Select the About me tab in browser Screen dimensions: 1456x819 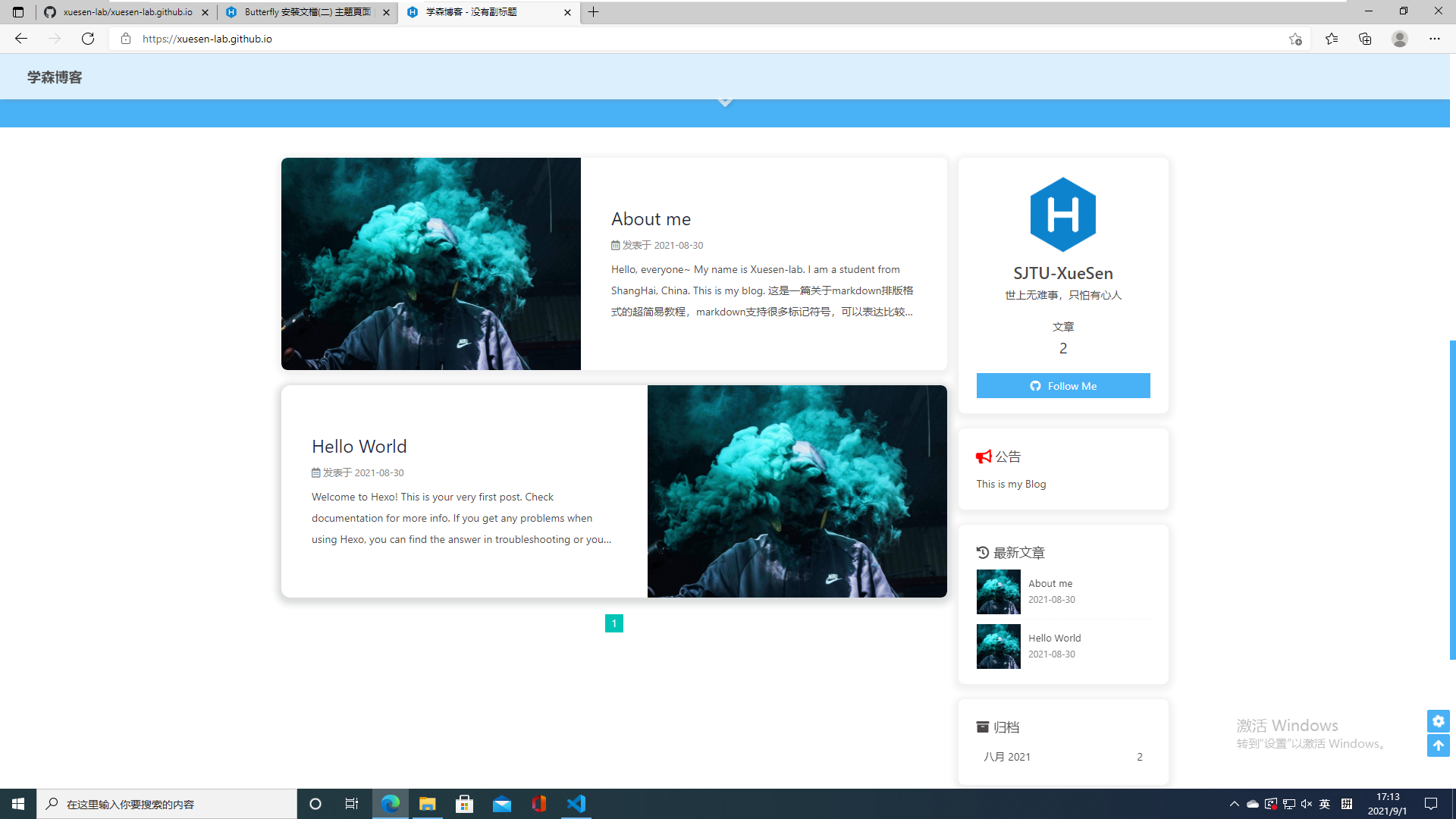[650, 218]
